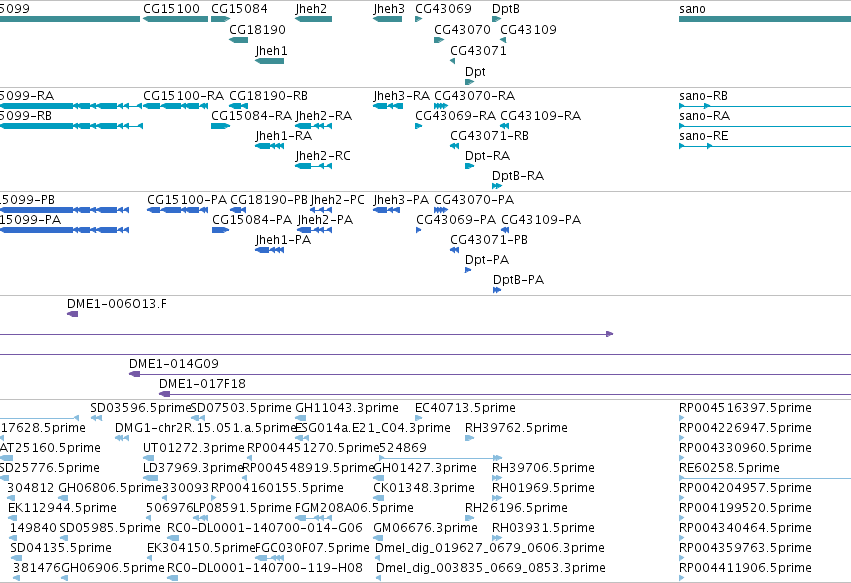Viewport: 851px width, 583px height.
Task: Select clone DME1-017F18
Action: 505,395
